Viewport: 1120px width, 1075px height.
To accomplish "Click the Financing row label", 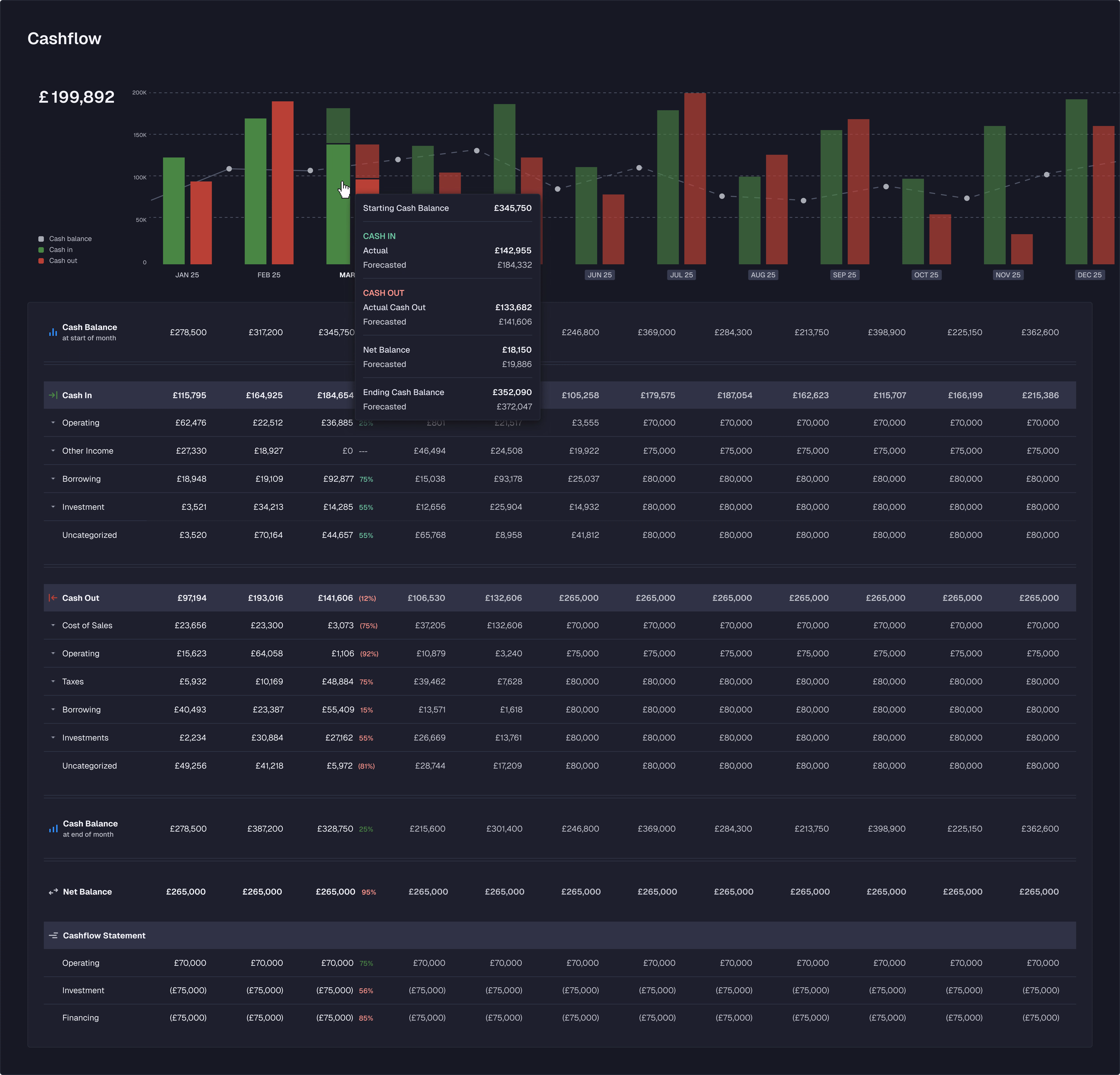I will (80, 1018).
